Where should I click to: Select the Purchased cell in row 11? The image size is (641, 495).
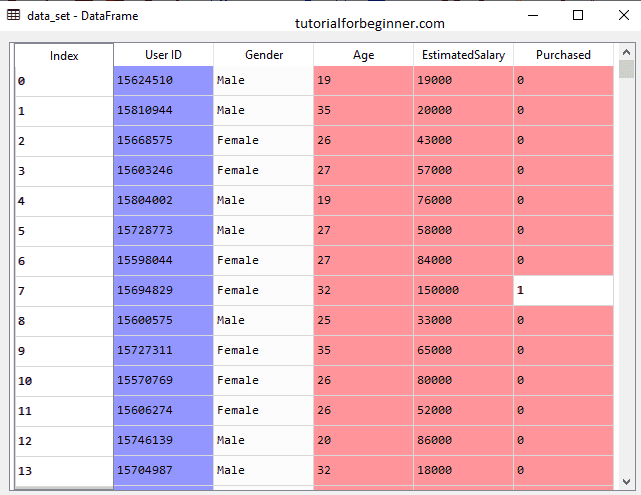[563, 410]
